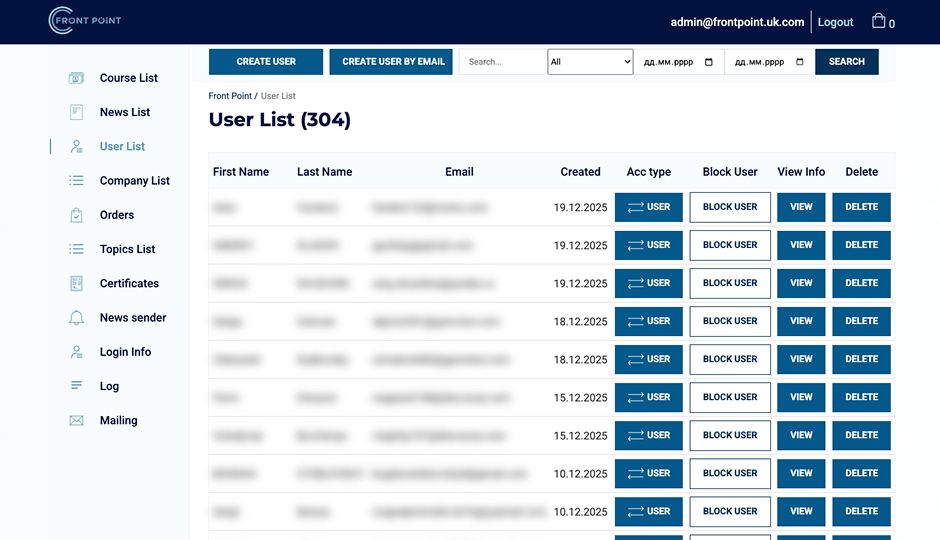Click the Front Point logo
This screenshot has height=540, width=940.
(x=85, y=21)
